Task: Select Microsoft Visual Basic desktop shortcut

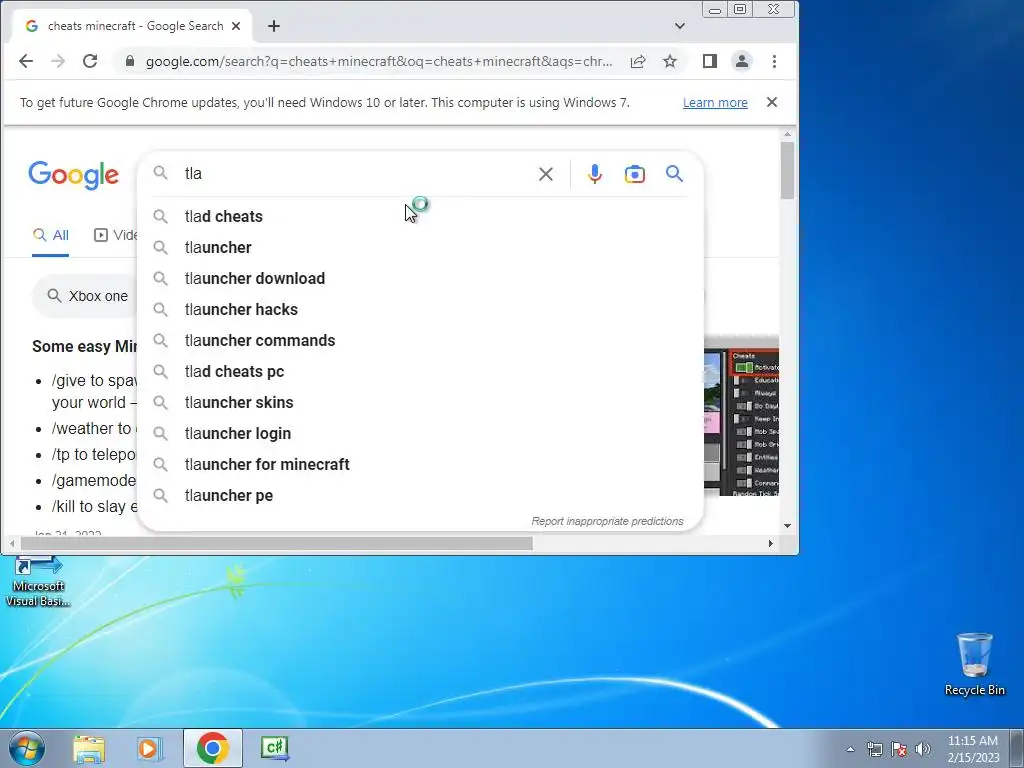Action: [x=38, y=581]
